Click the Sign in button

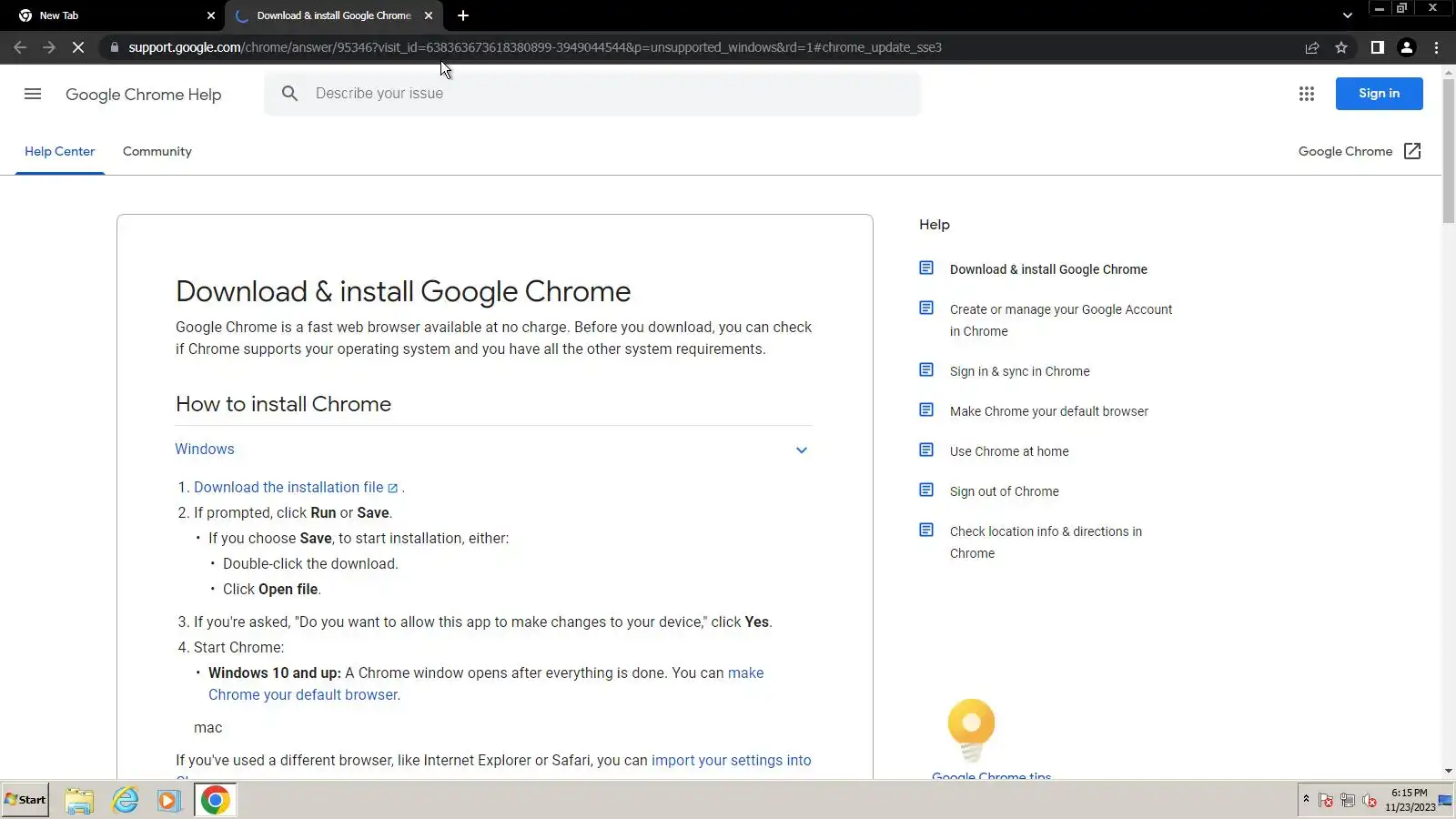(1379, 93)
